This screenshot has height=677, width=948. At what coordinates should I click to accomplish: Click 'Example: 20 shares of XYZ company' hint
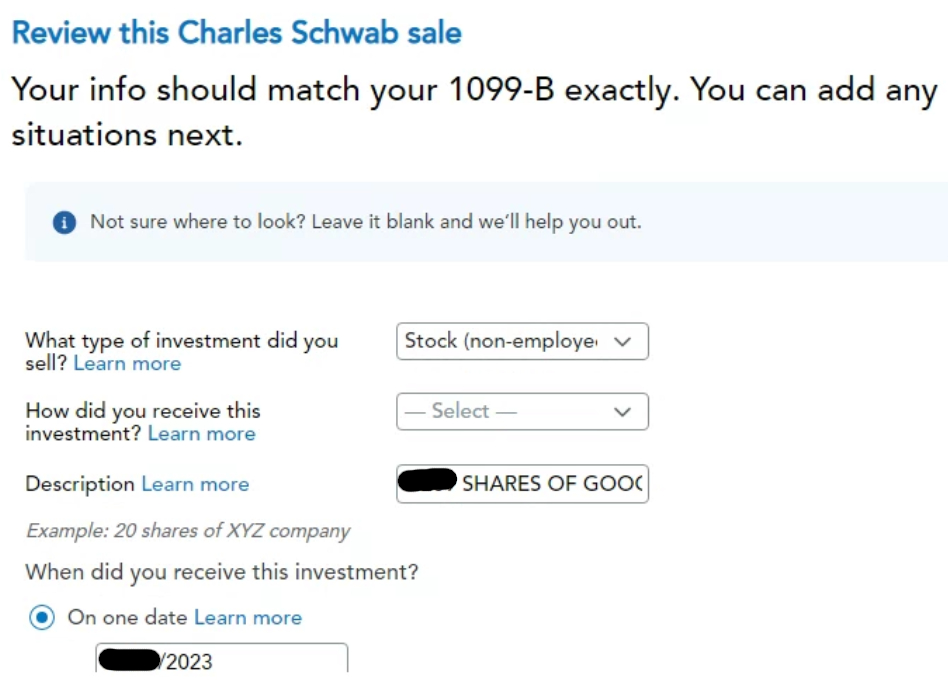point(188,531)
